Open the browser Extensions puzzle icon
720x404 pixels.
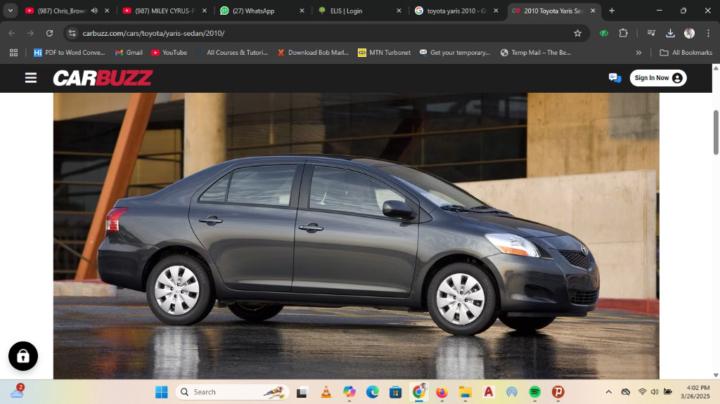click(x=623, y=33)
